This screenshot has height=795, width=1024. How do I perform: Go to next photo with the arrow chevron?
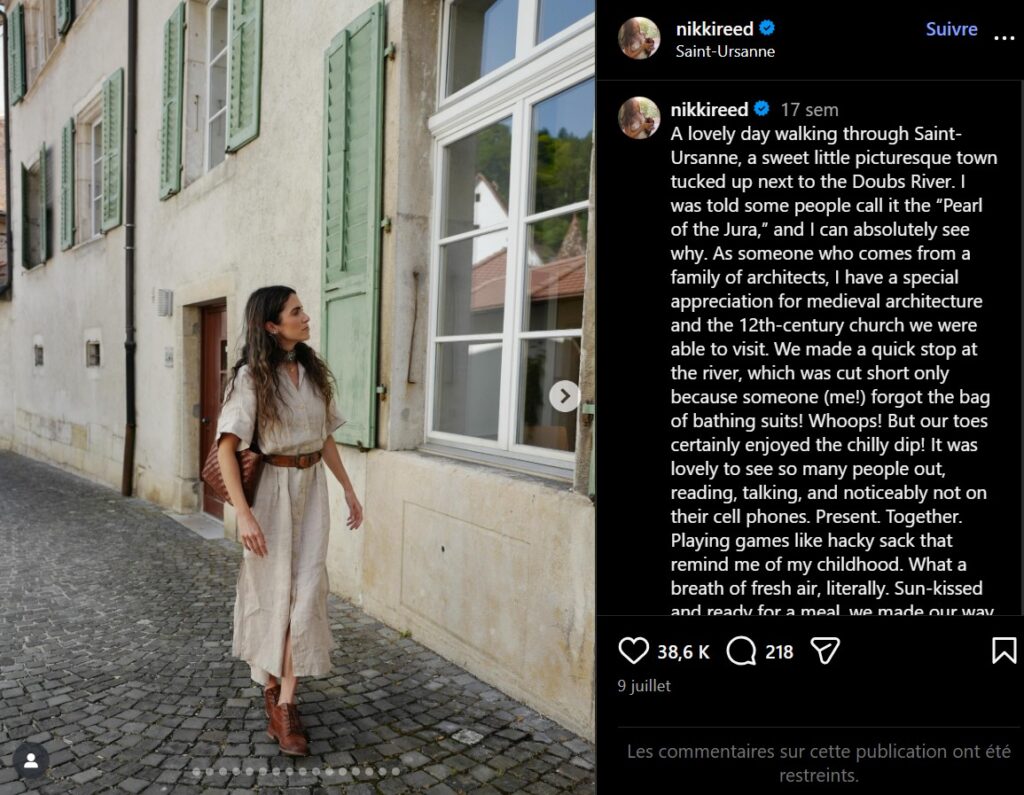pos(565,396)
